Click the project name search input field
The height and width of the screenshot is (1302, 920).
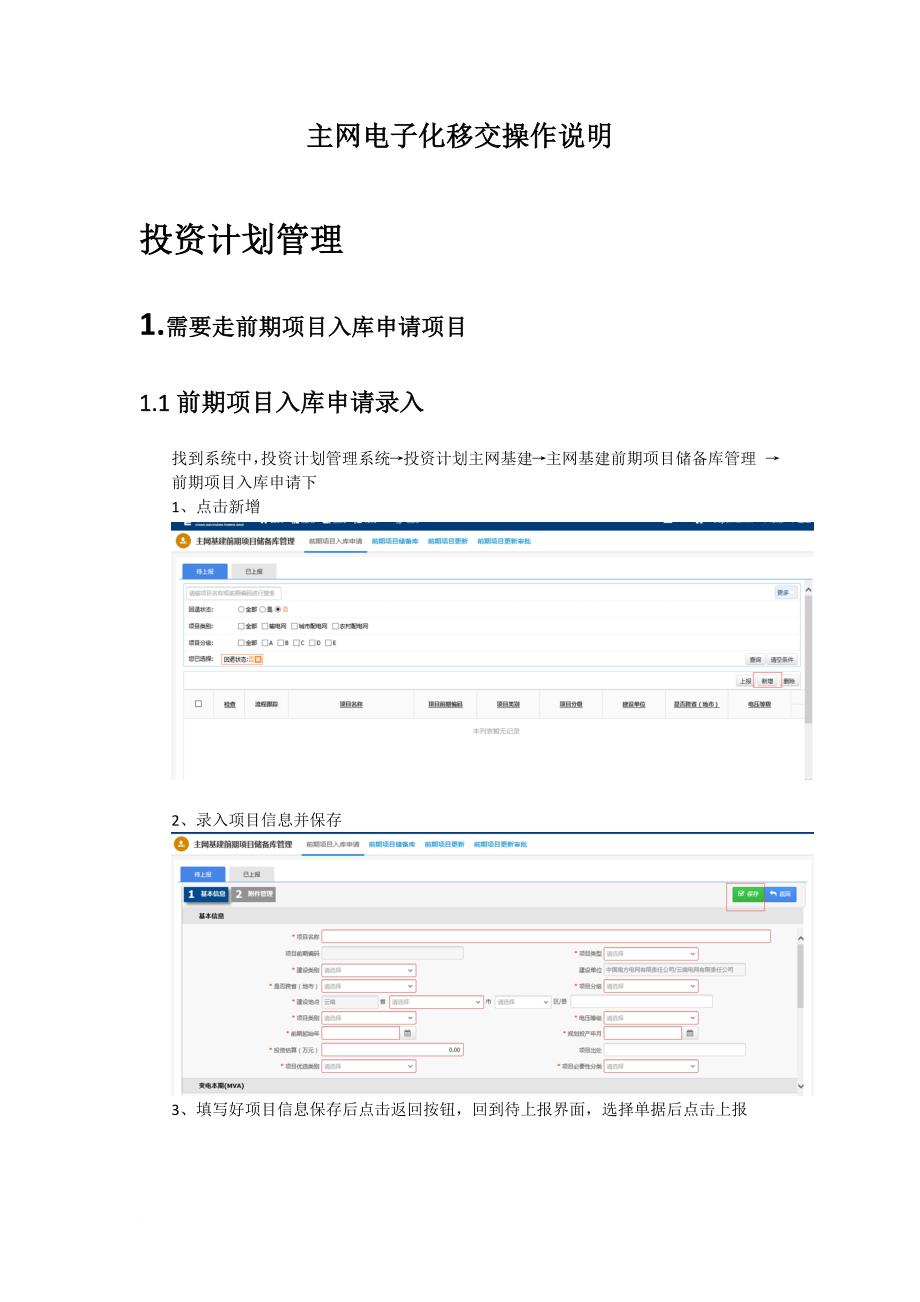pos(232,591)
